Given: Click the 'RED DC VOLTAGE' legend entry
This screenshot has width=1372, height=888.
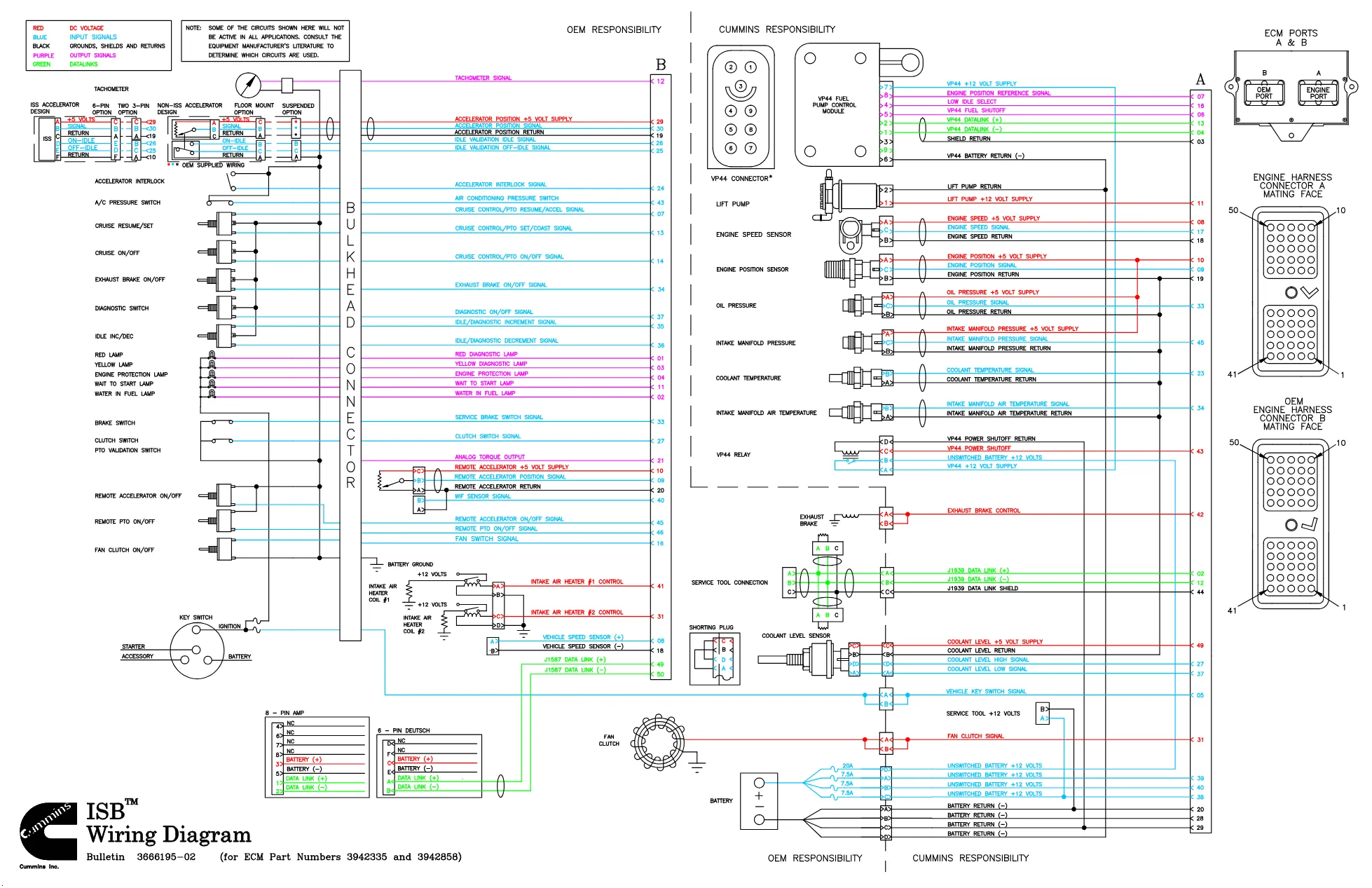Looking at the screenshot, I should point(68,28).
